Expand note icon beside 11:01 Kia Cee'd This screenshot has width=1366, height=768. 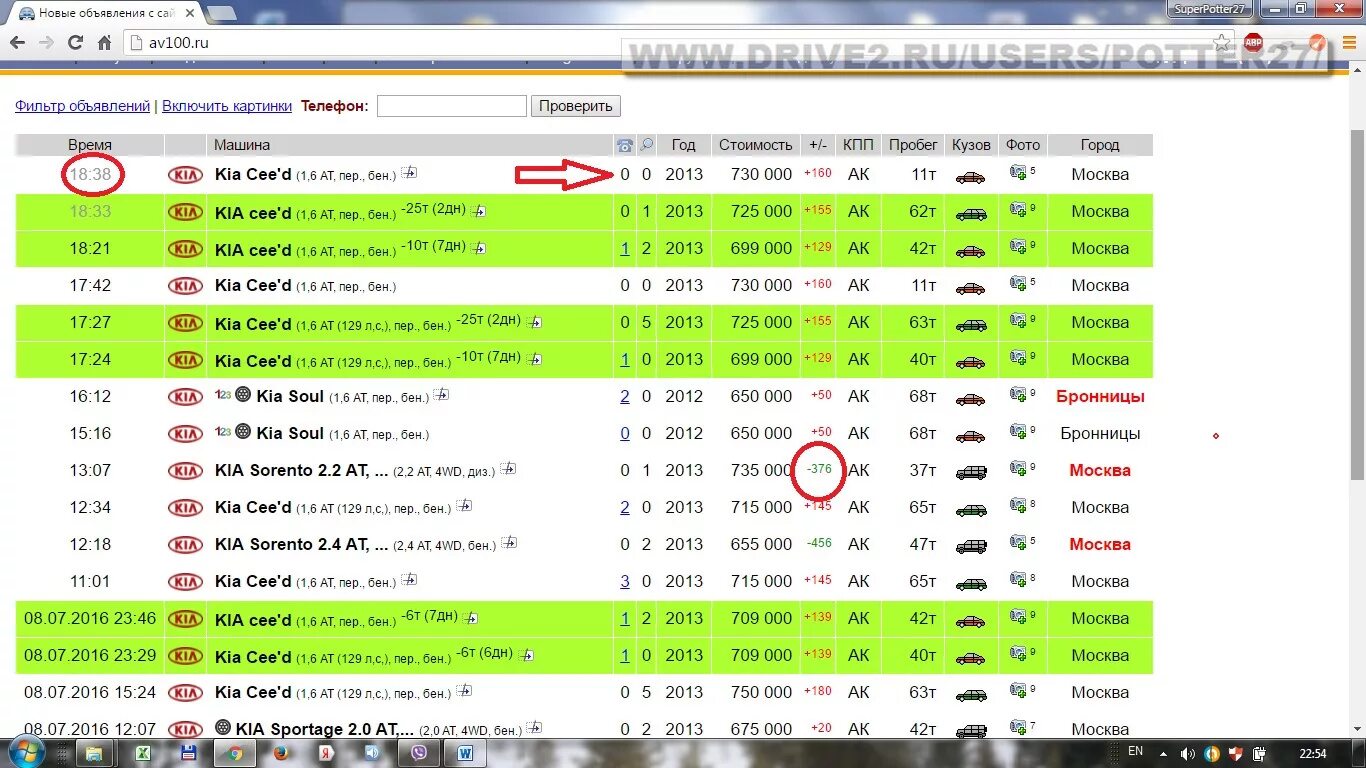click(409, 579)
